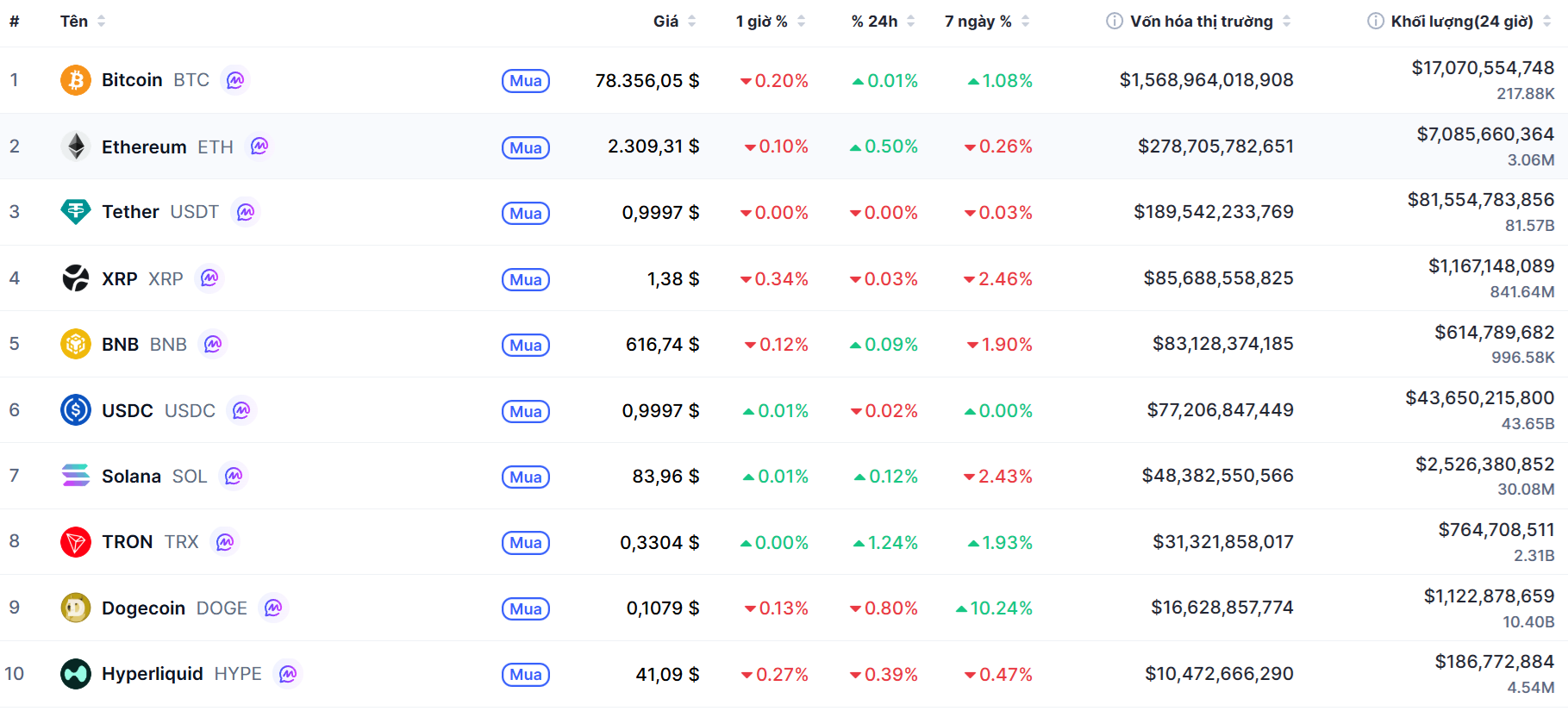This screenshot has width=1568, height=711.
Task: Click Bitcoin volume 217.88K subtext
Action: [x=1526, y=94]
